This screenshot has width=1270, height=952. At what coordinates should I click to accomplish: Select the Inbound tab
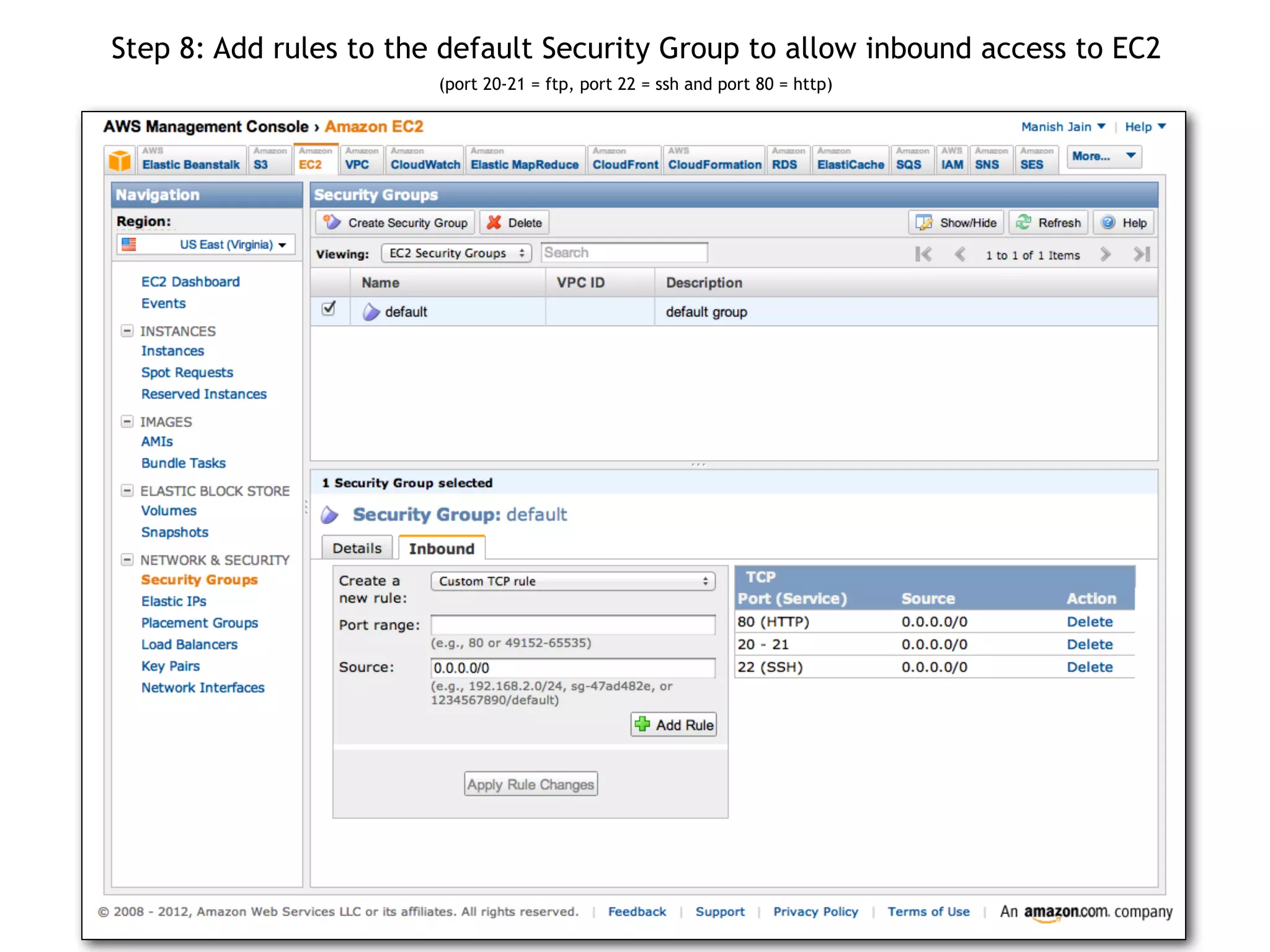442,548
